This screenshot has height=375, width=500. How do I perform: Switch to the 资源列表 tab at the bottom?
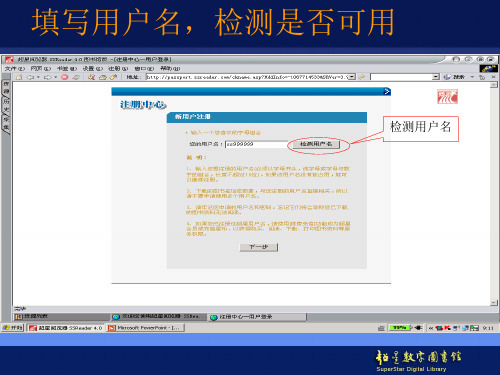tap(61, 316)
